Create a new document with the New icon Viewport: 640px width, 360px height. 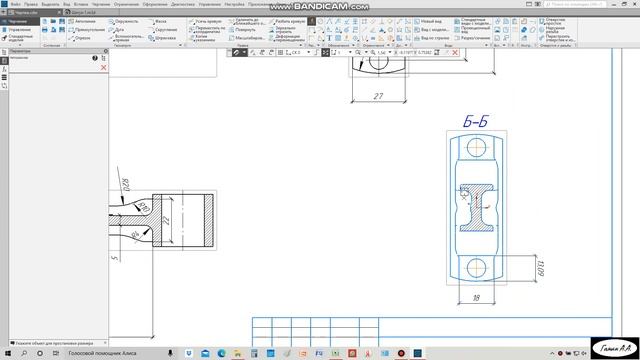44,21
